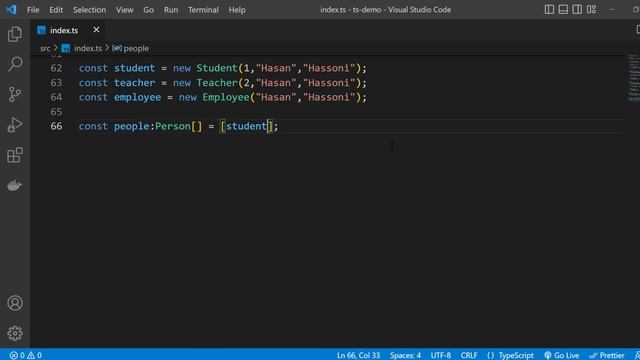The height and width of the screenshot is (360, 640).
Task: Click the teacher variable on line 63
Action: (x=135, y=83)
